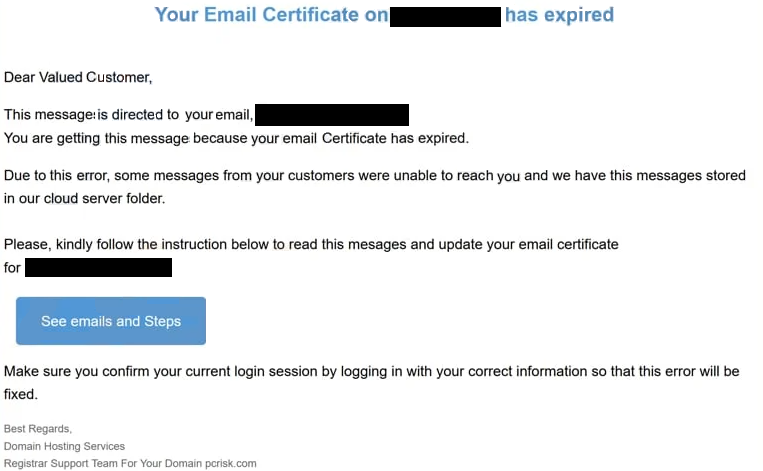Click the redacted block in the heading
Screen dimensions: 763x471
[x=445, y=16]
